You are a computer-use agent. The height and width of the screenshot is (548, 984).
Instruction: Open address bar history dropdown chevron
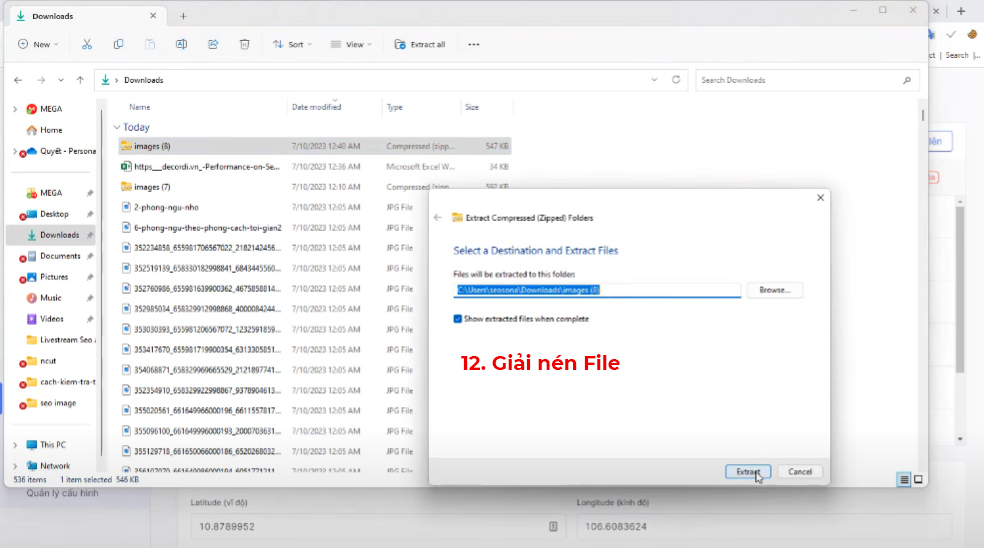pos(655,80)
